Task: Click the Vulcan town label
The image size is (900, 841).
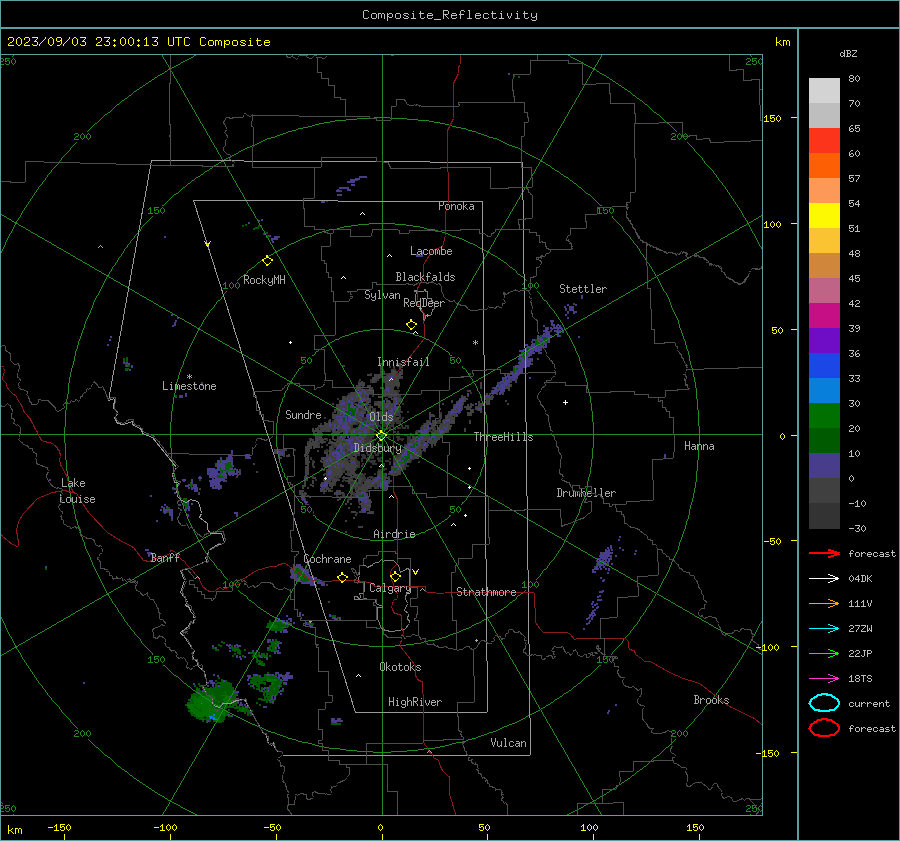Action: click(508, 743)
